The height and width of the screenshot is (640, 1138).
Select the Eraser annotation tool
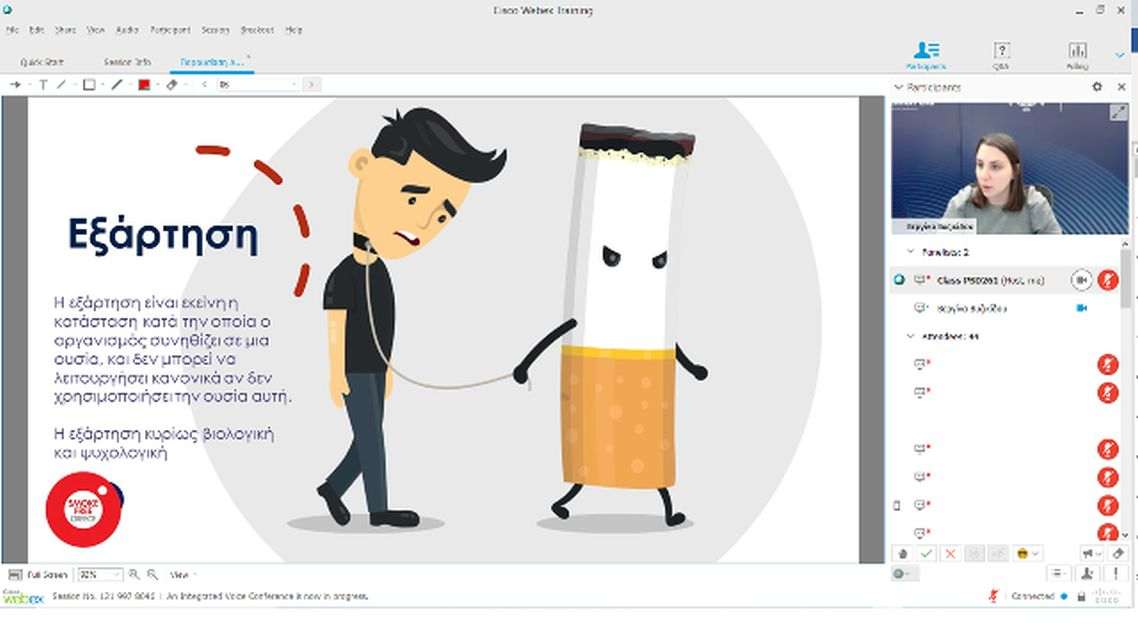click(172, 85)
